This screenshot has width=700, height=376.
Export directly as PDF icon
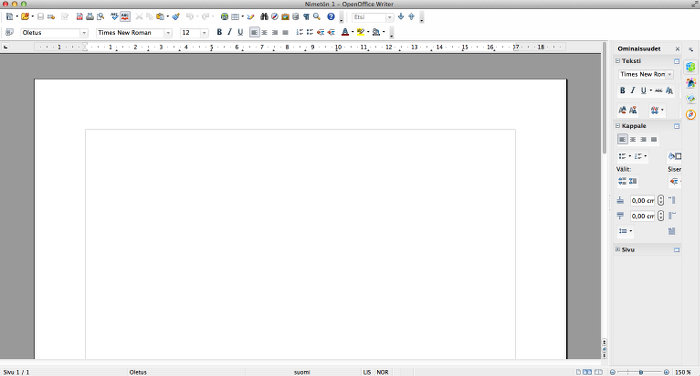(x=79, y=17)
